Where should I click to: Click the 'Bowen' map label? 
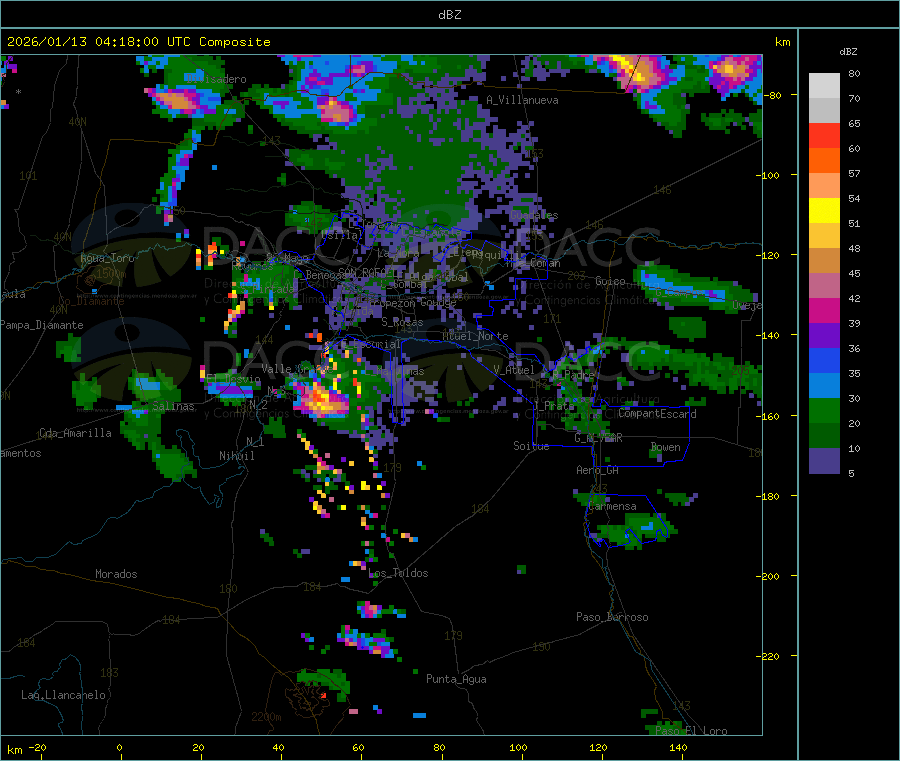click(666, 447)
